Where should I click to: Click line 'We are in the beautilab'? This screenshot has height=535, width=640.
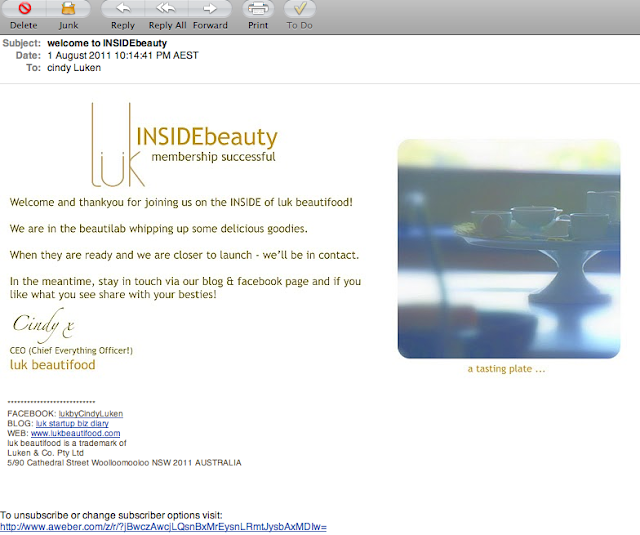[158, 229]
